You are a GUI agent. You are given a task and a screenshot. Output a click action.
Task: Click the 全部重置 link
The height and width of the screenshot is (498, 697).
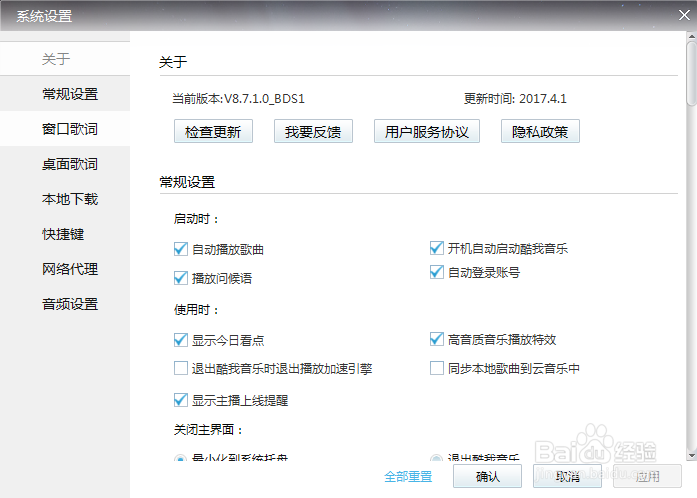[x=408, y=477]
